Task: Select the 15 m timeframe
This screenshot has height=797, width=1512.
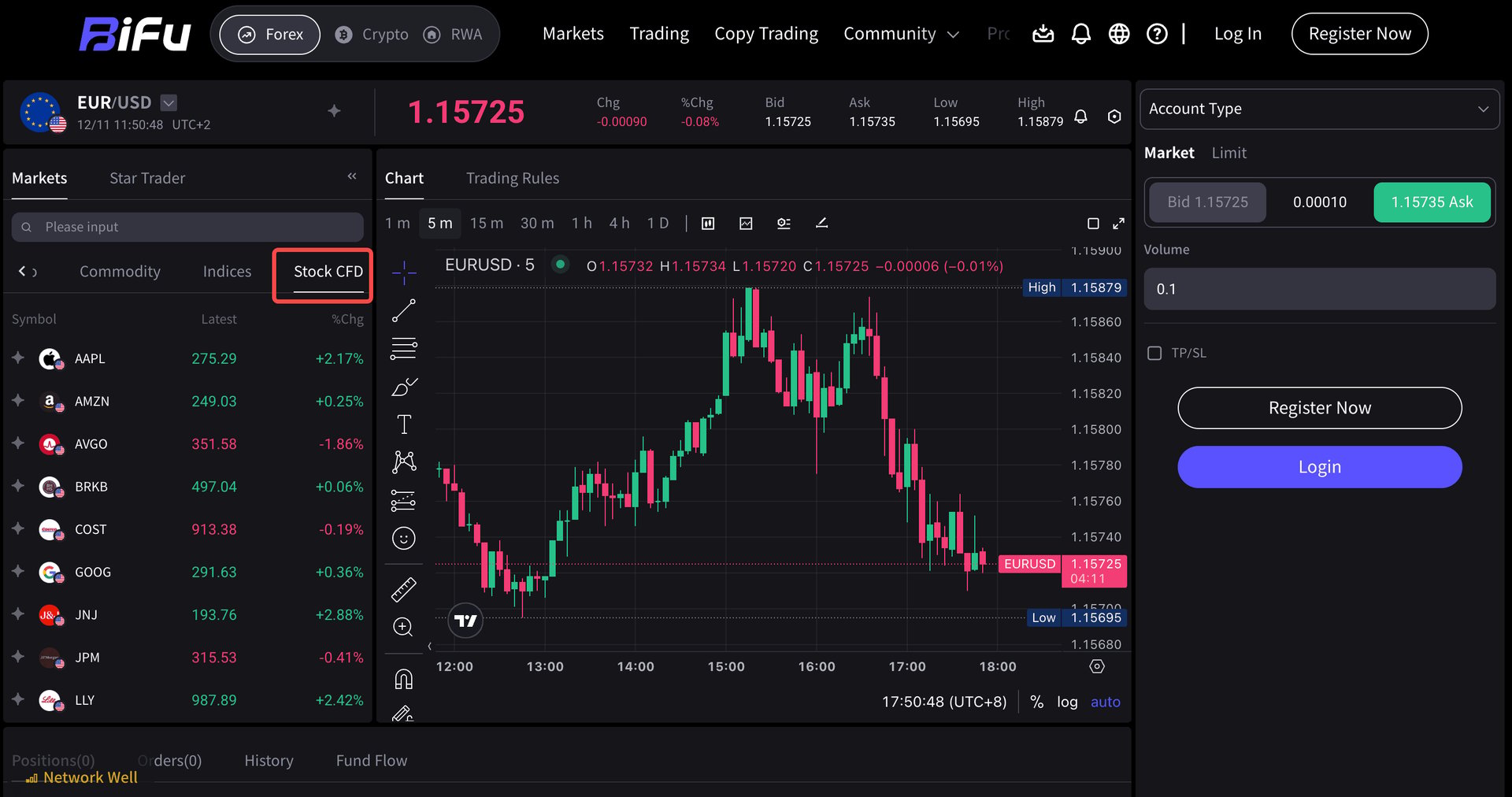Action: pyautogui.click(x=487, y=224)
